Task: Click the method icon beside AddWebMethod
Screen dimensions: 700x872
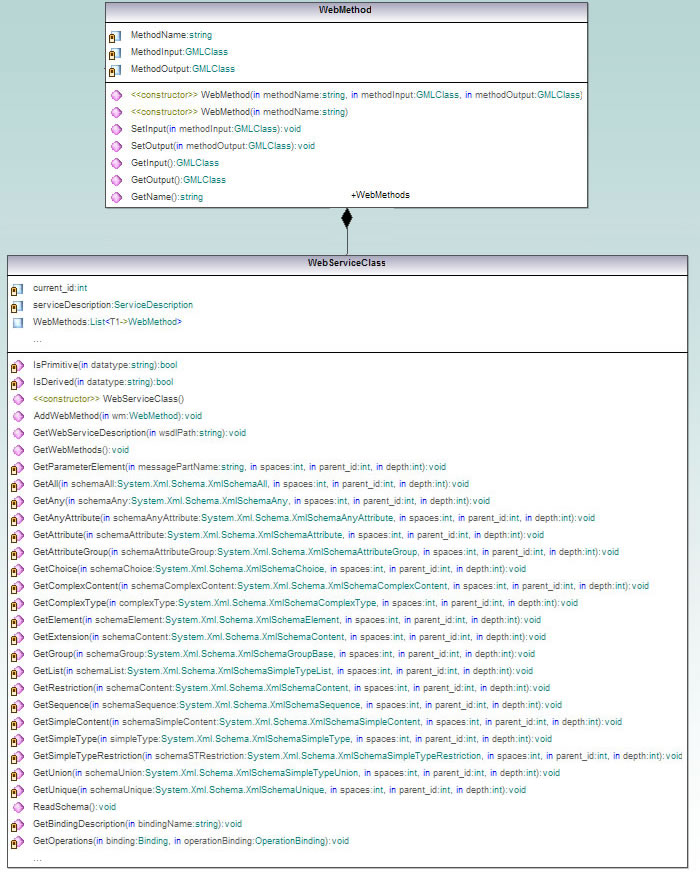Action: 18,416
